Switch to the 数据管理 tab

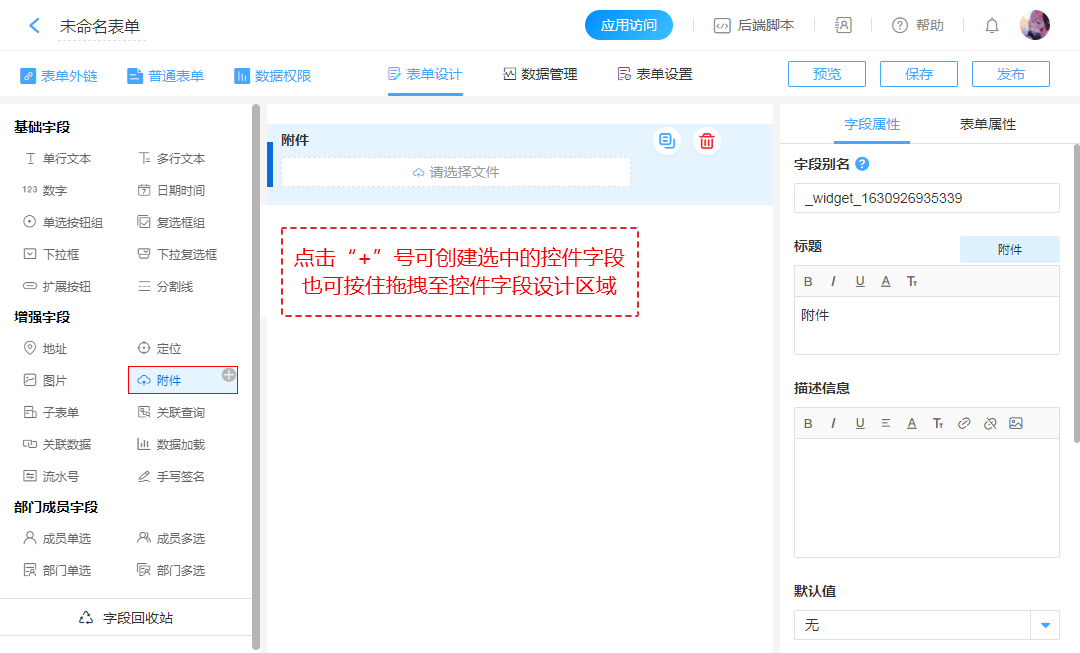coord(540,74)
